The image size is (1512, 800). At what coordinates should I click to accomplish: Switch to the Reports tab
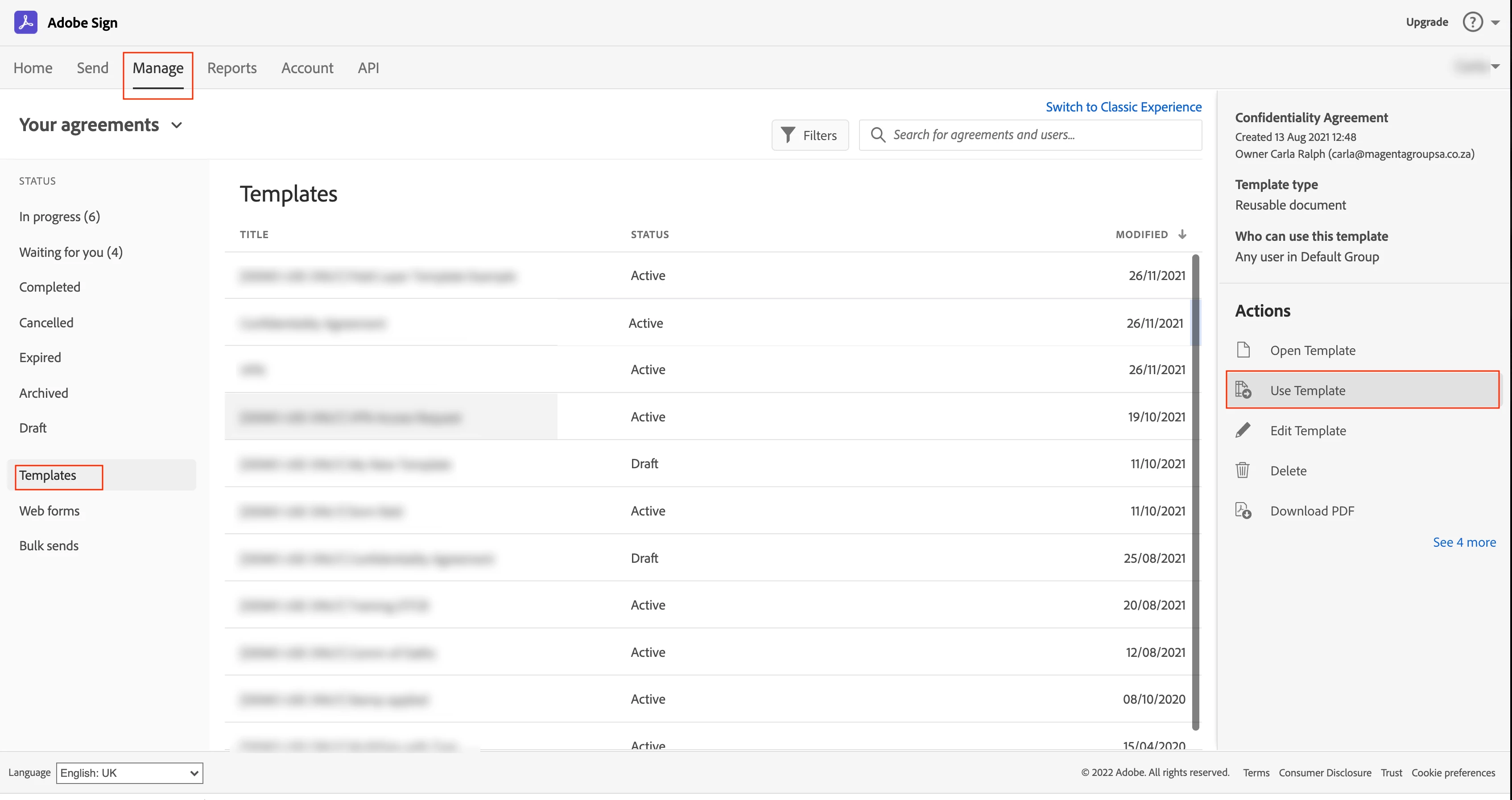(x=232, y=68)
